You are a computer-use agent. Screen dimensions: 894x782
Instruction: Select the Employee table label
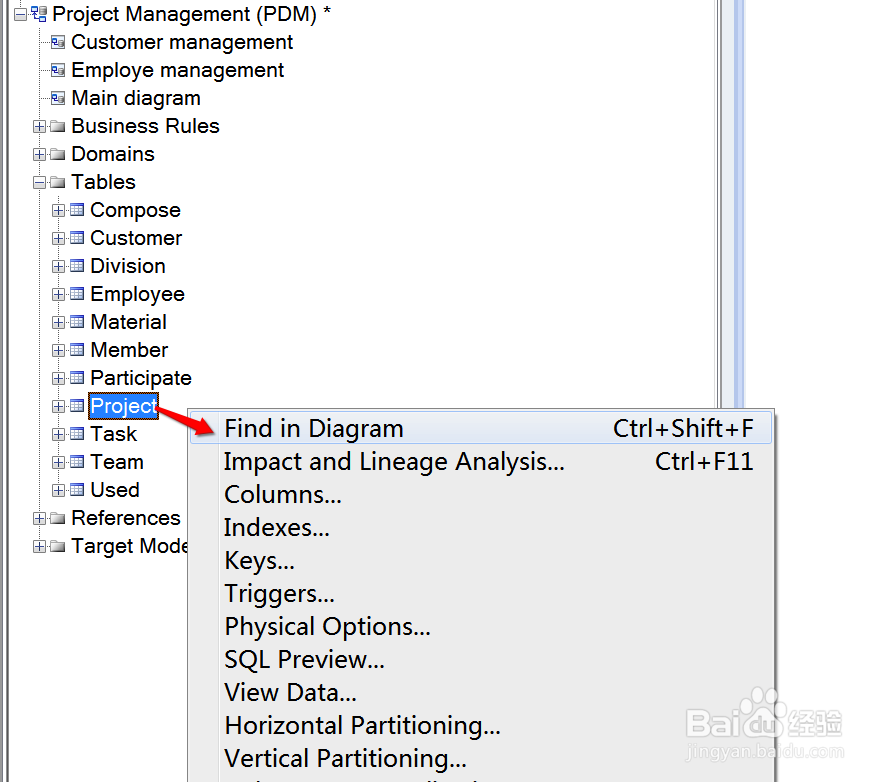pos(137,294)
